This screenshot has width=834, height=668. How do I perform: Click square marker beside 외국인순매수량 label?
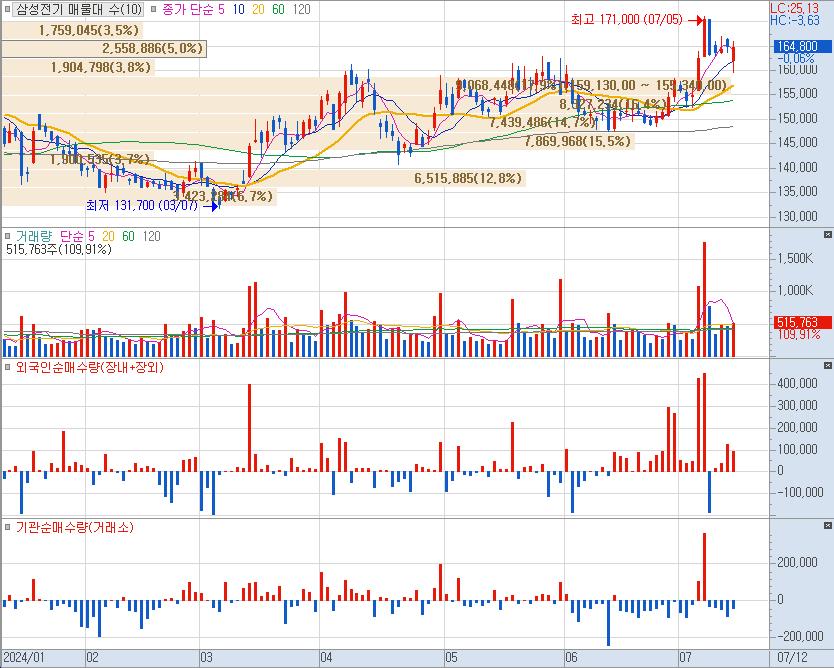tap(9, 367)
